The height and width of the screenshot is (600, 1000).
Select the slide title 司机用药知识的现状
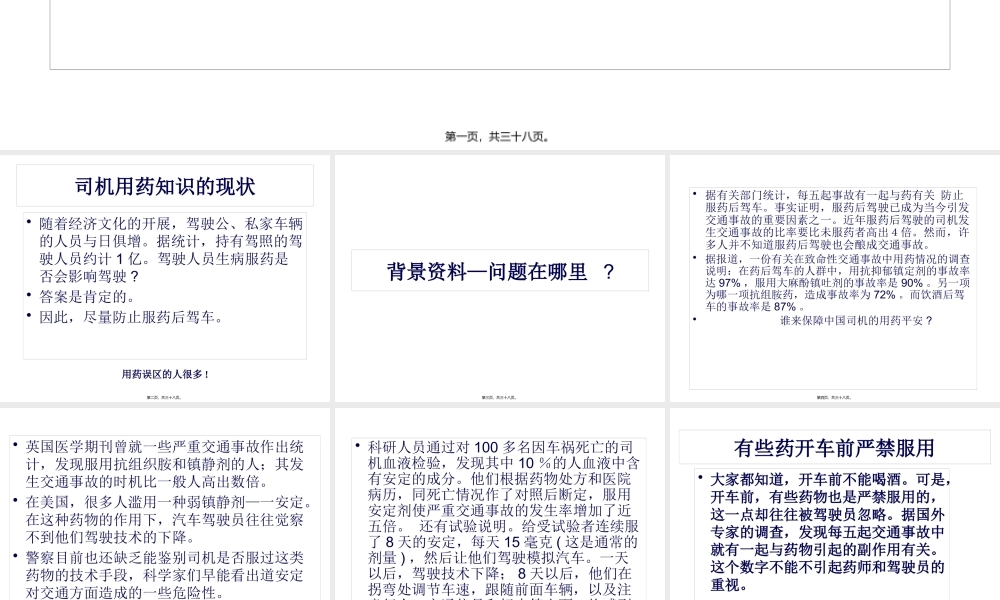(x=164, y=186)
